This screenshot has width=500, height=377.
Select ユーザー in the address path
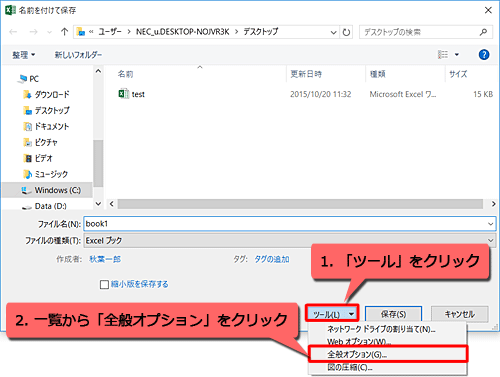(110, 32)
